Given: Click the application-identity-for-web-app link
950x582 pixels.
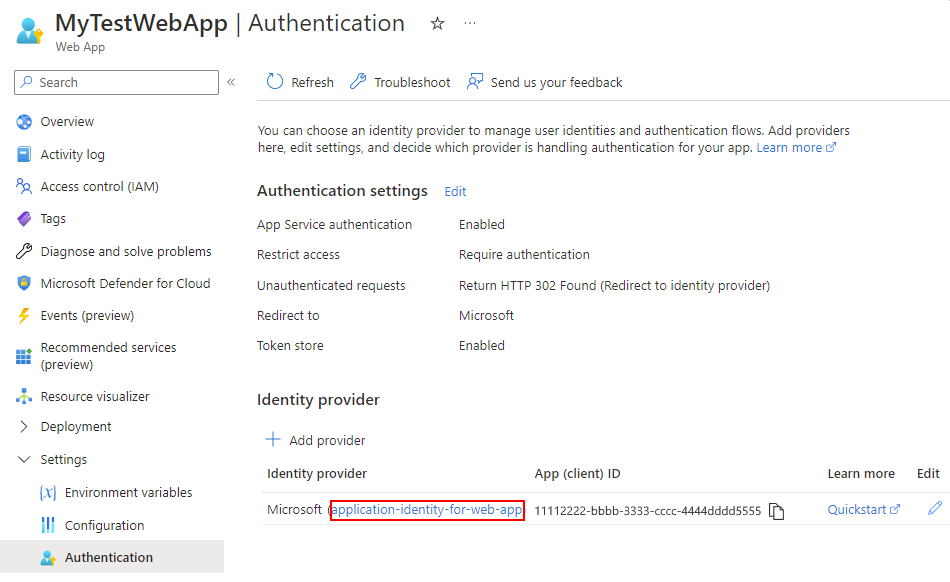Looking at the screenshot, I should click(427, 509).
